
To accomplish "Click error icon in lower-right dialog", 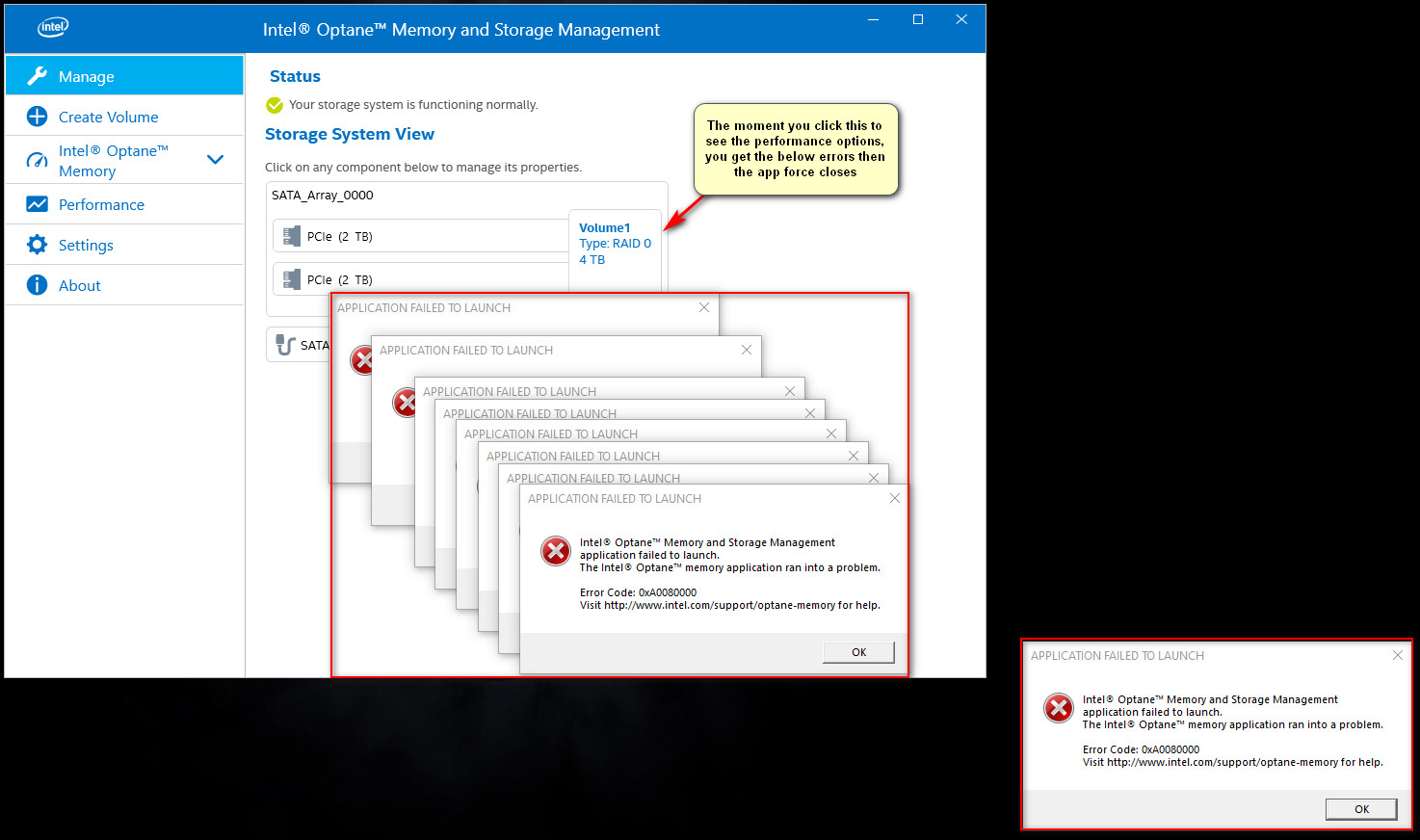I will [1059, 708].
